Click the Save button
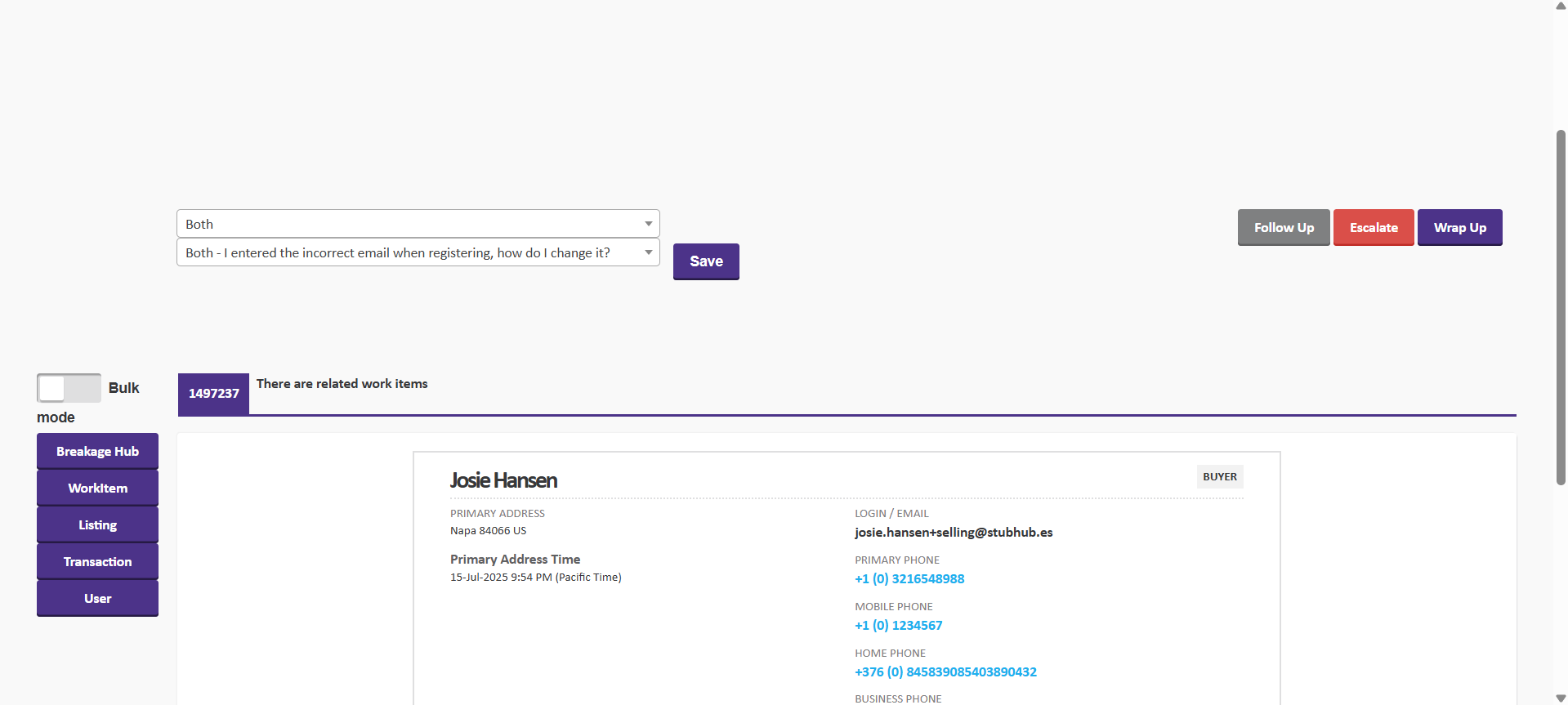 pos(706,261)
